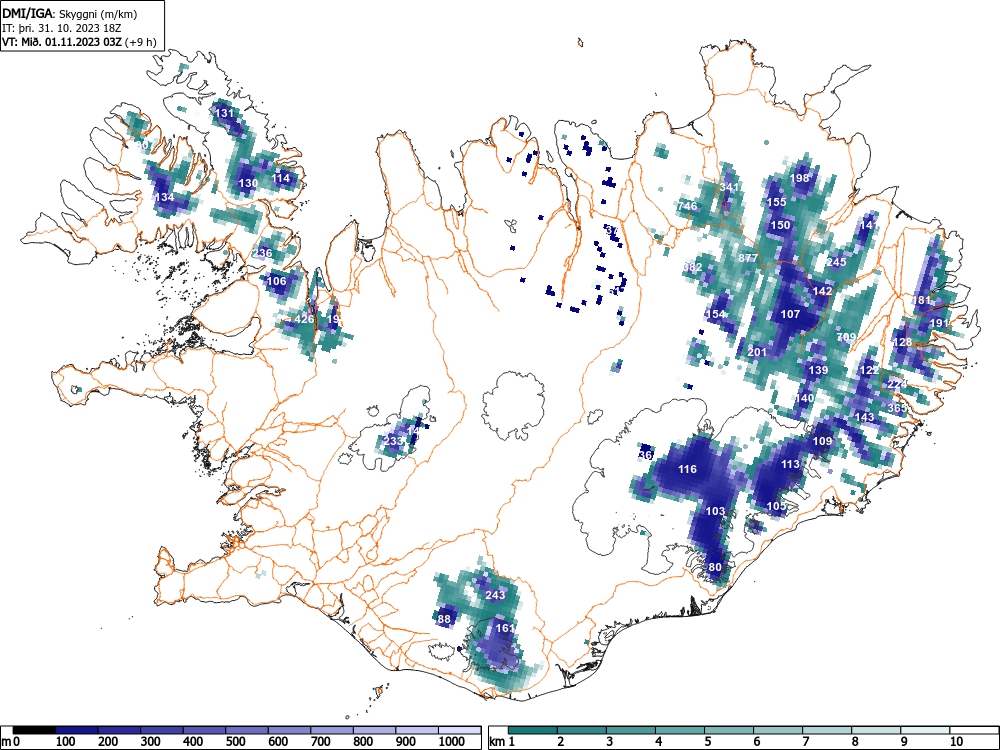This screenshot has height=750, width=1000.
Task: Click the '10' label ending the kilometre legend
Action: click(955, 742)
